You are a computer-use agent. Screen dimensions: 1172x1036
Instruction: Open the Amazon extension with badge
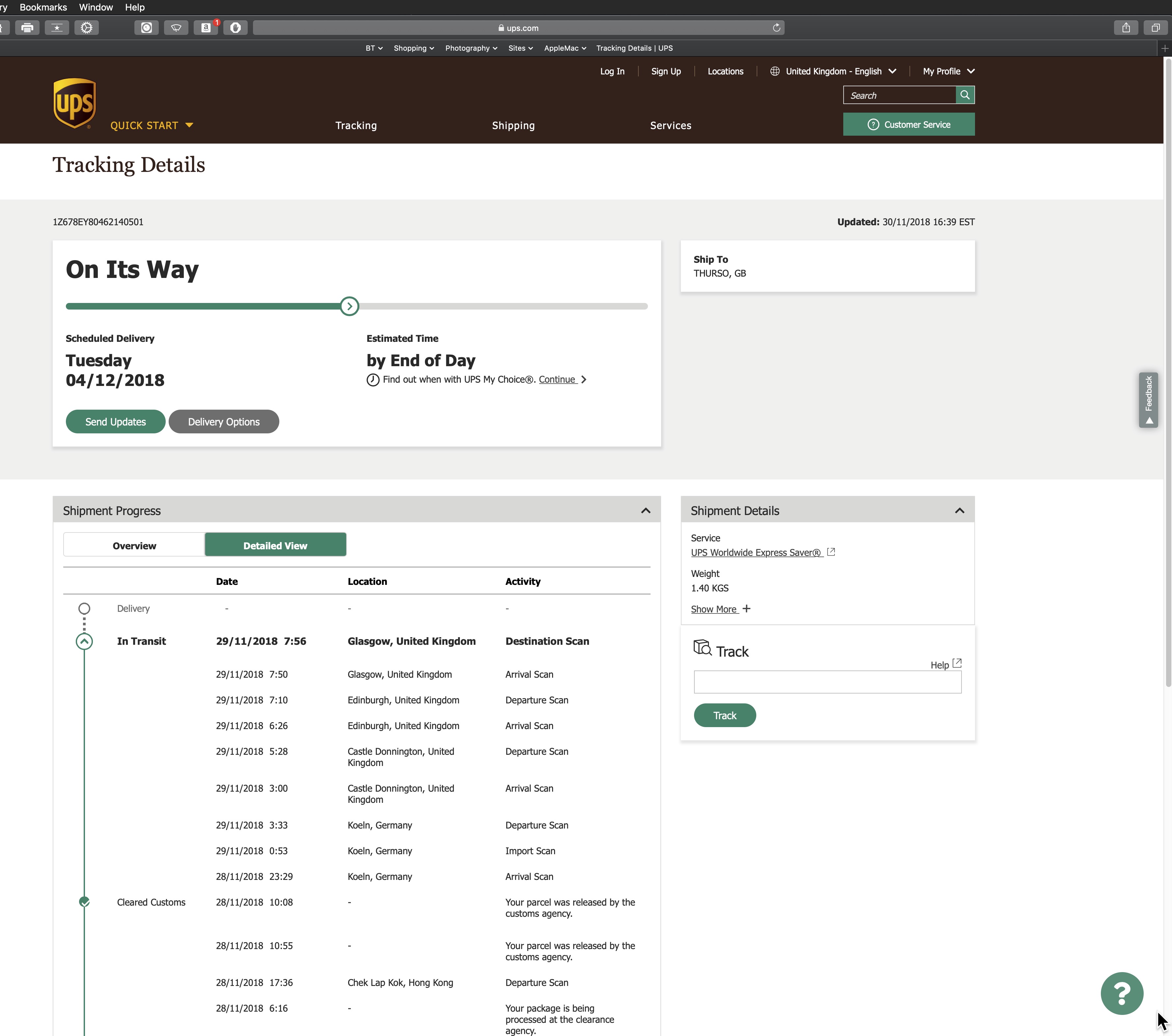206,28
